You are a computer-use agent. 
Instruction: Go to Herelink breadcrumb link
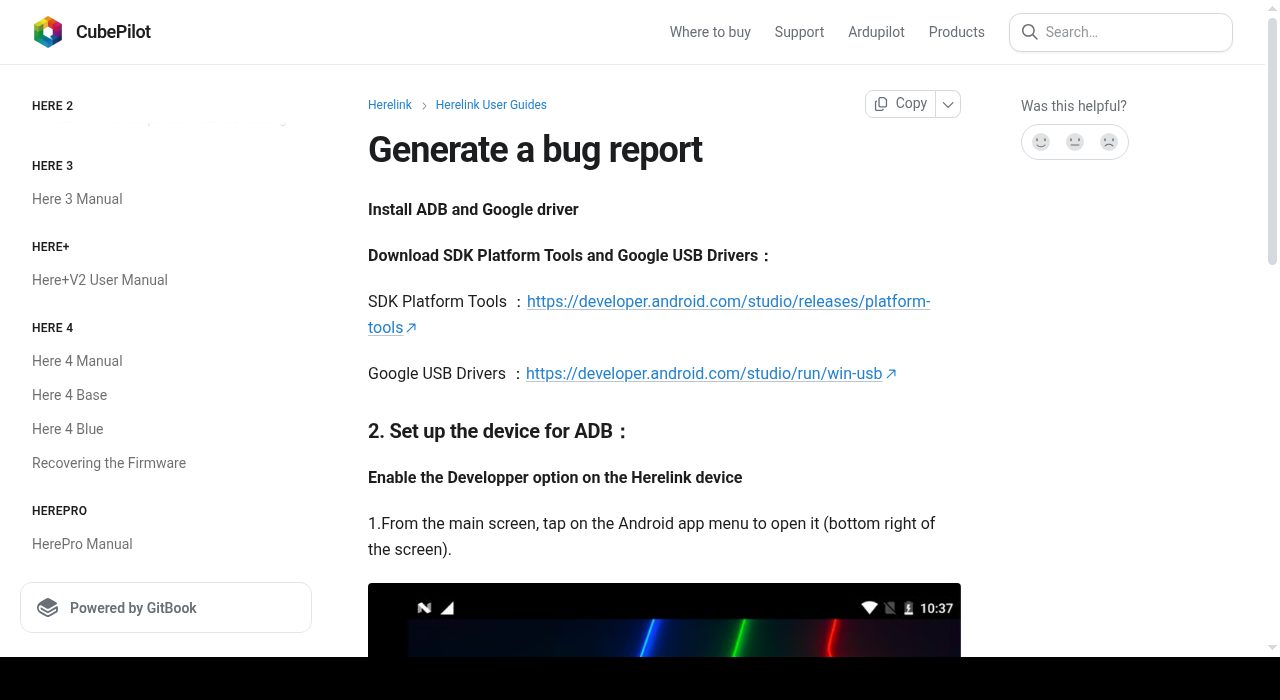click(x=390, y=105)
